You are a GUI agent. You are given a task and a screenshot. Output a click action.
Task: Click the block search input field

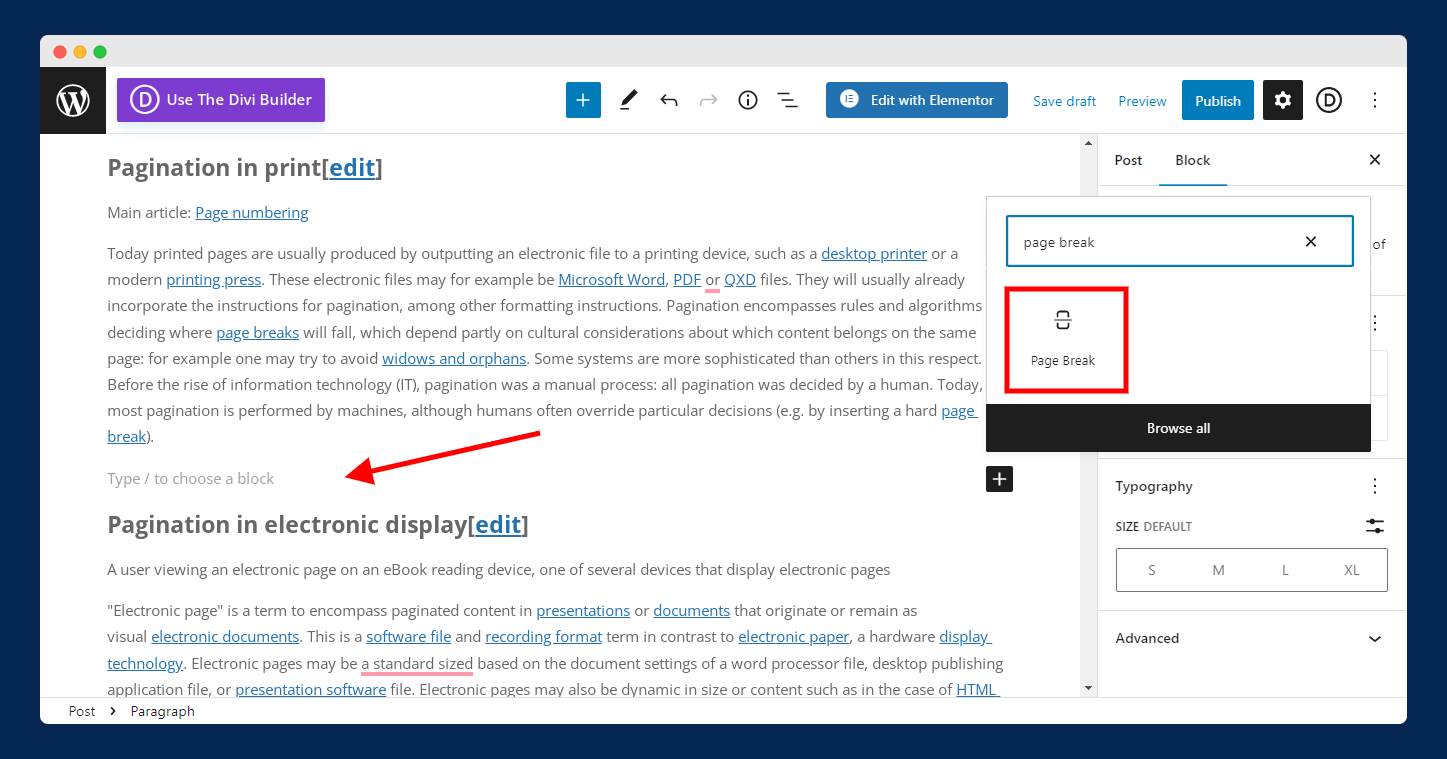coord(1180,242)
